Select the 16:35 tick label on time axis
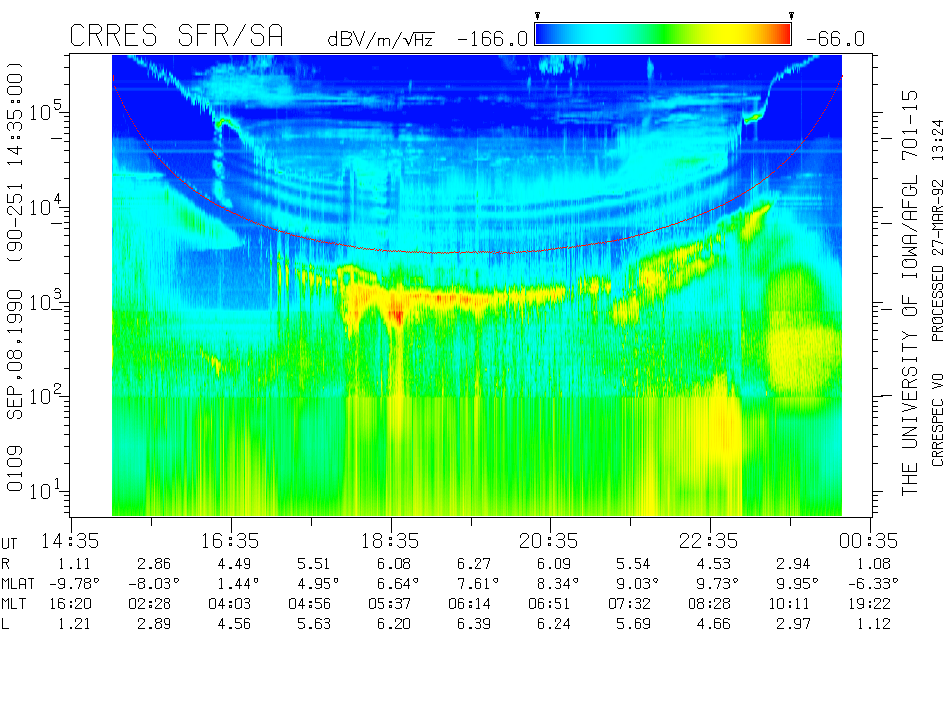The image size is (945, 720). (230, 541)
